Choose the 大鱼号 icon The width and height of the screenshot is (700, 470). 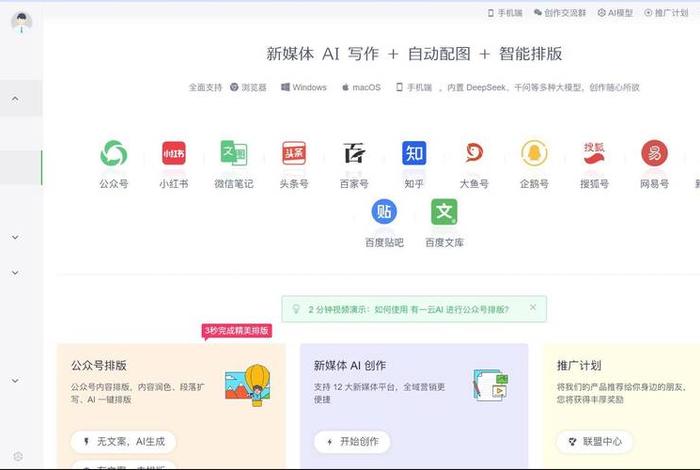coord(474,153)
